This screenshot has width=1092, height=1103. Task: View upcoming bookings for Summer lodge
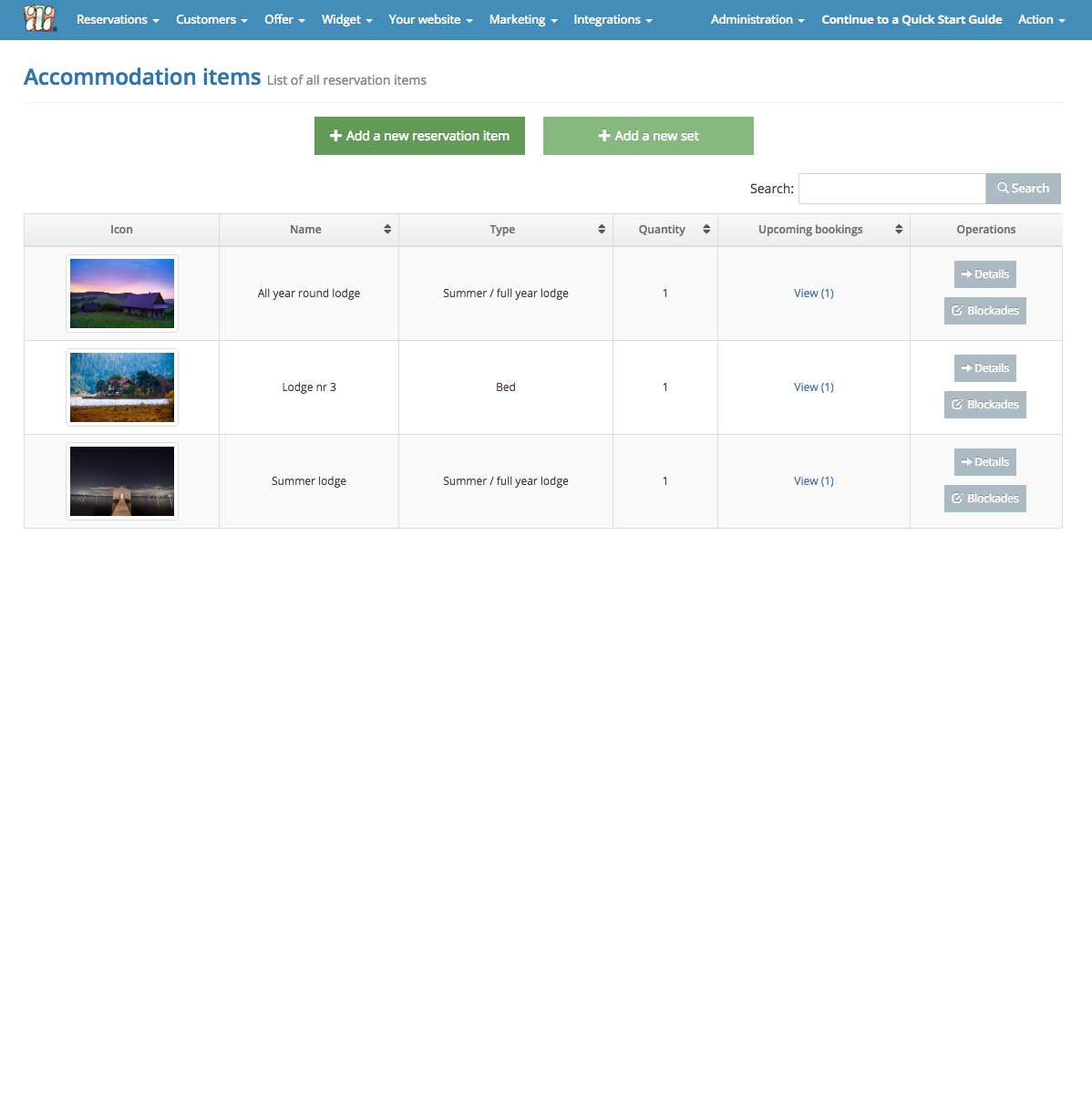click(813, 481)
